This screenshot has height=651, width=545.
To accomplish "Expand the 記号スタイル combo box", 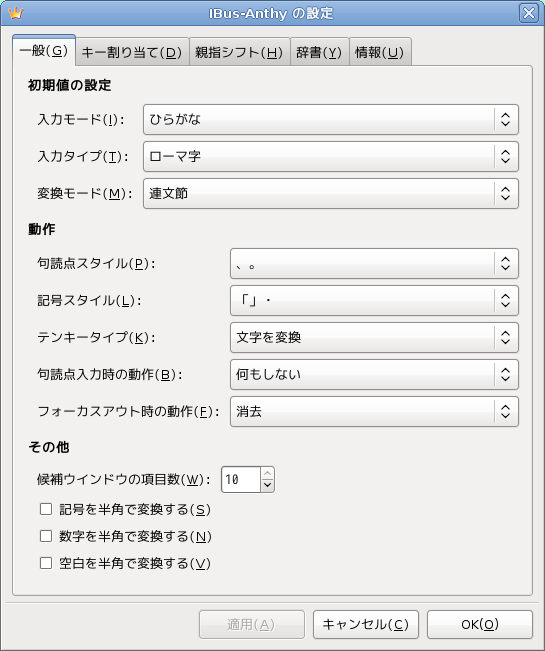I will click(x=374, y=301).
